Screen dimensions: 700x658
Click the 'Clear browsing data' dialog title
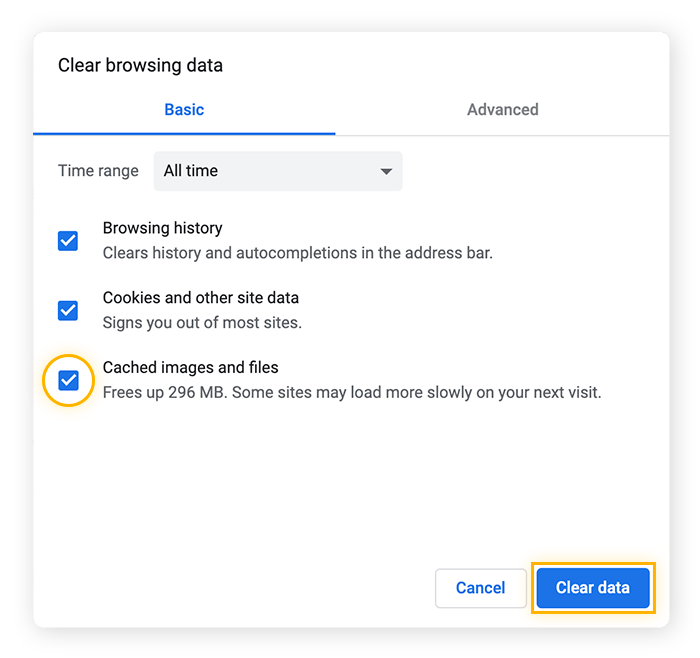[x=140, y=66]
